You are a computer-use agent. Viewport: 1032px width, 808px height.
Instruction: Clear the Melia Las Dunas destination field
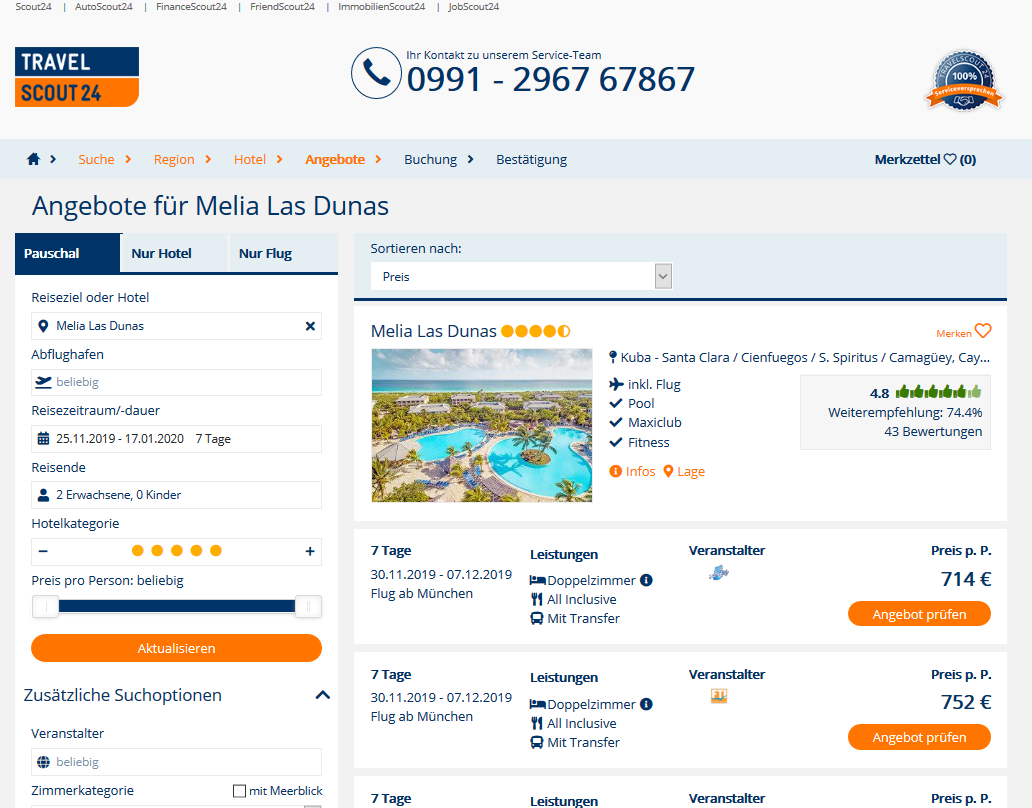coord(311,326)
